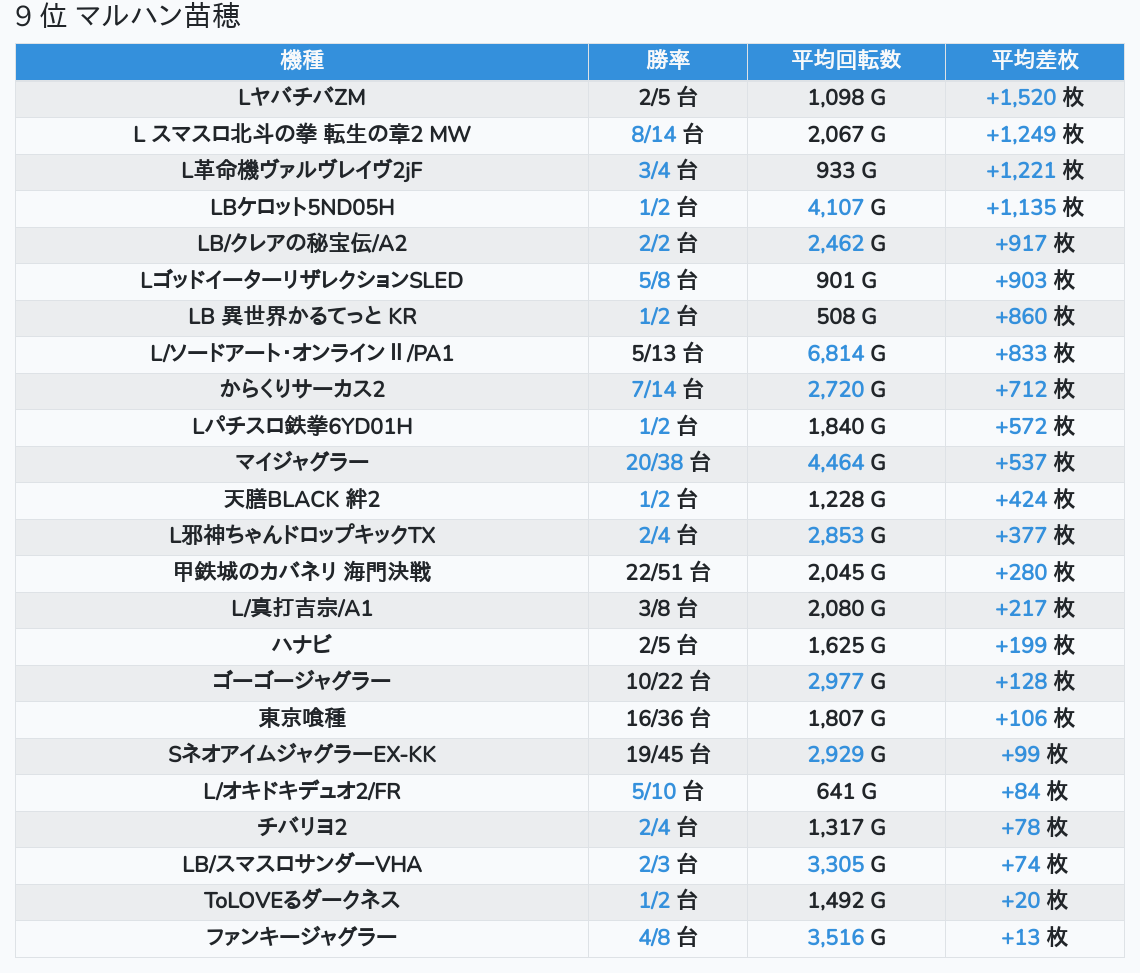Select L邪神ちゃんドロップキックTX name

point(302,536)
